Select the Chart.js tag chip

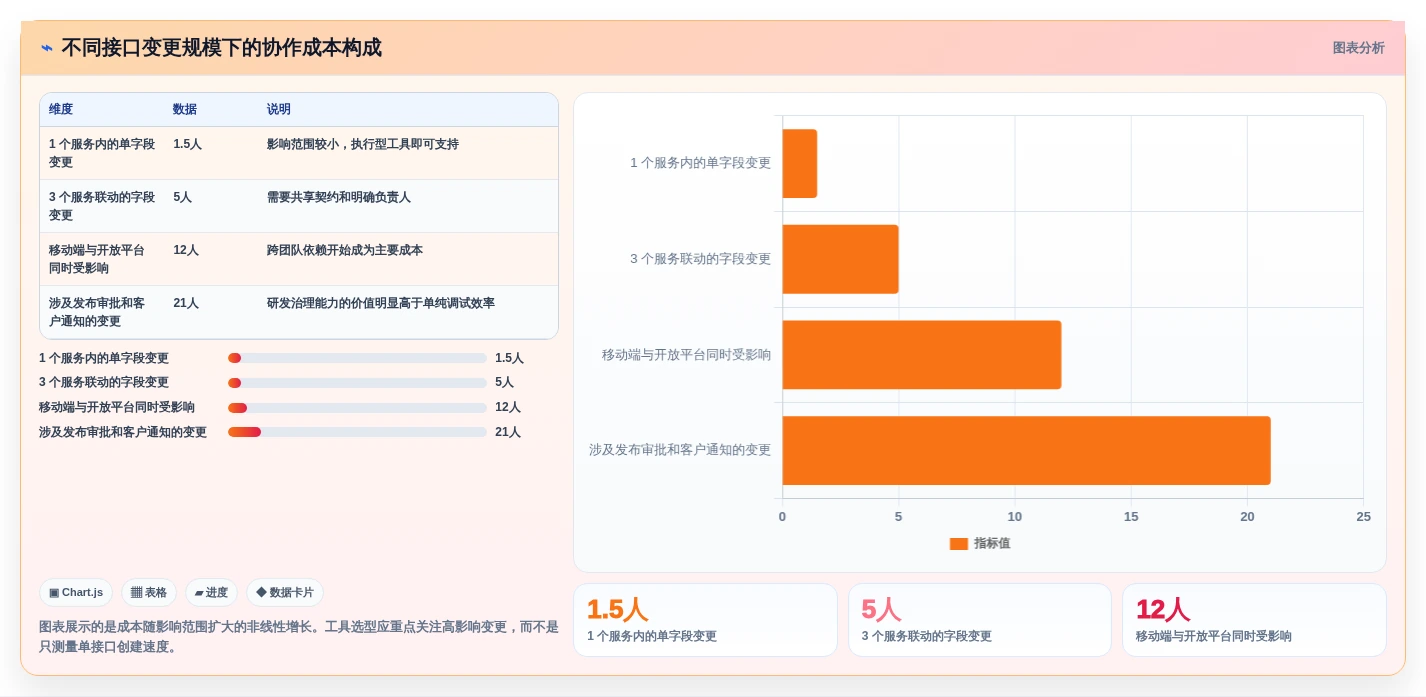[x=76, y=592]
